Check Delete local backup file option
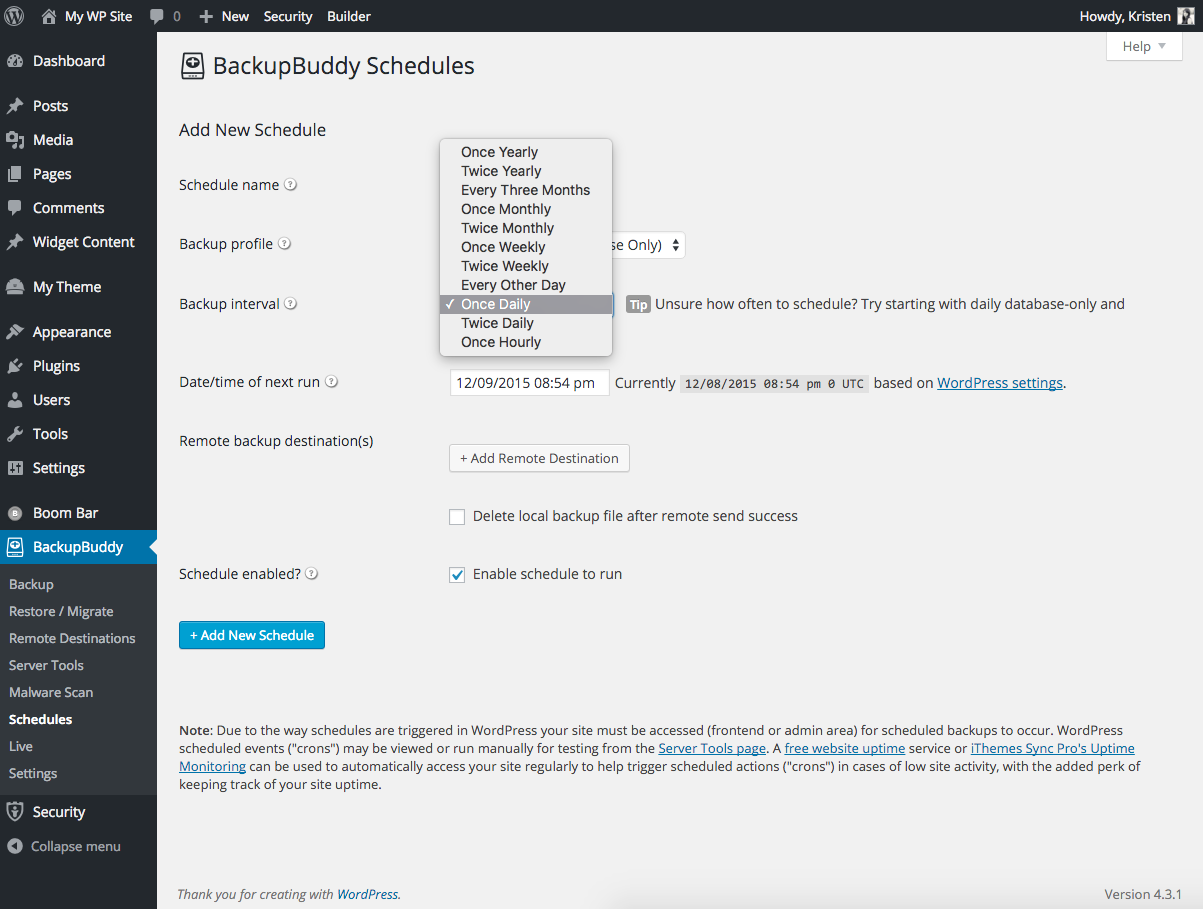The width and height of the screenshot is (1203, 909). (457, 517)
